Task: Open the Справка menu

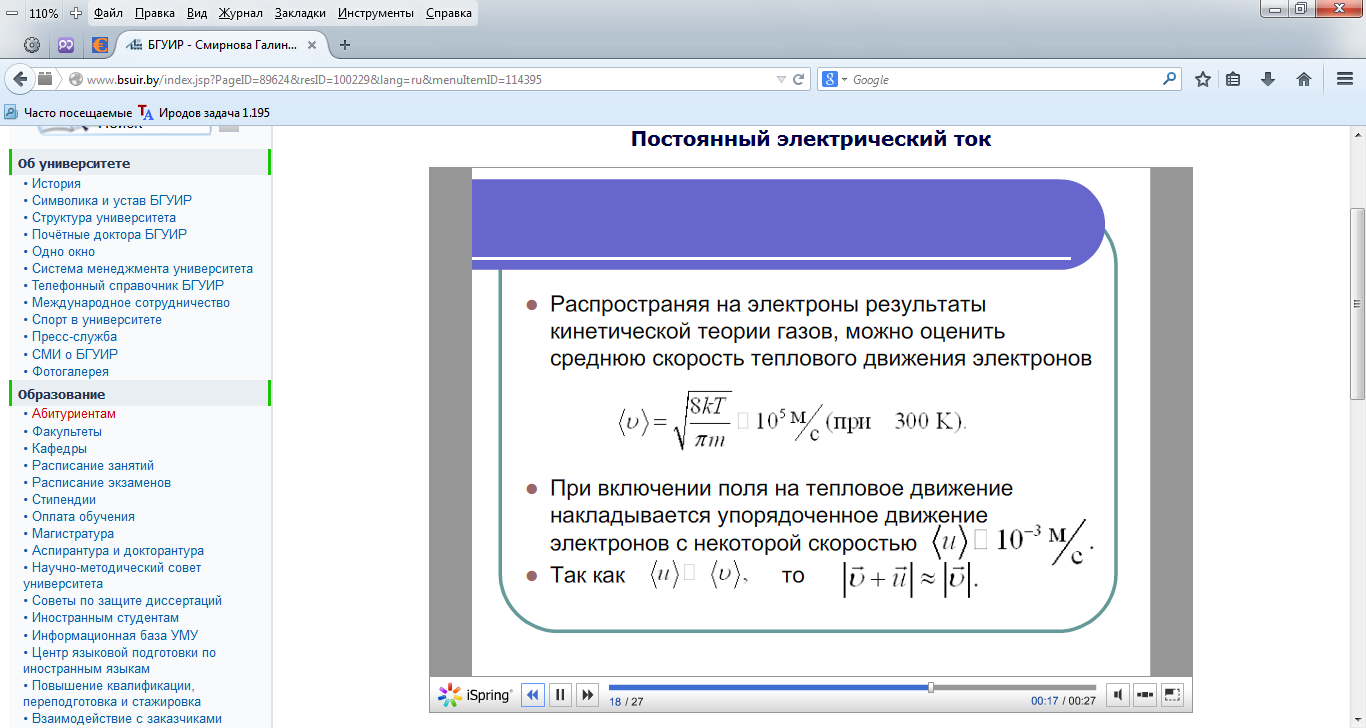Action: click(448, 14)
